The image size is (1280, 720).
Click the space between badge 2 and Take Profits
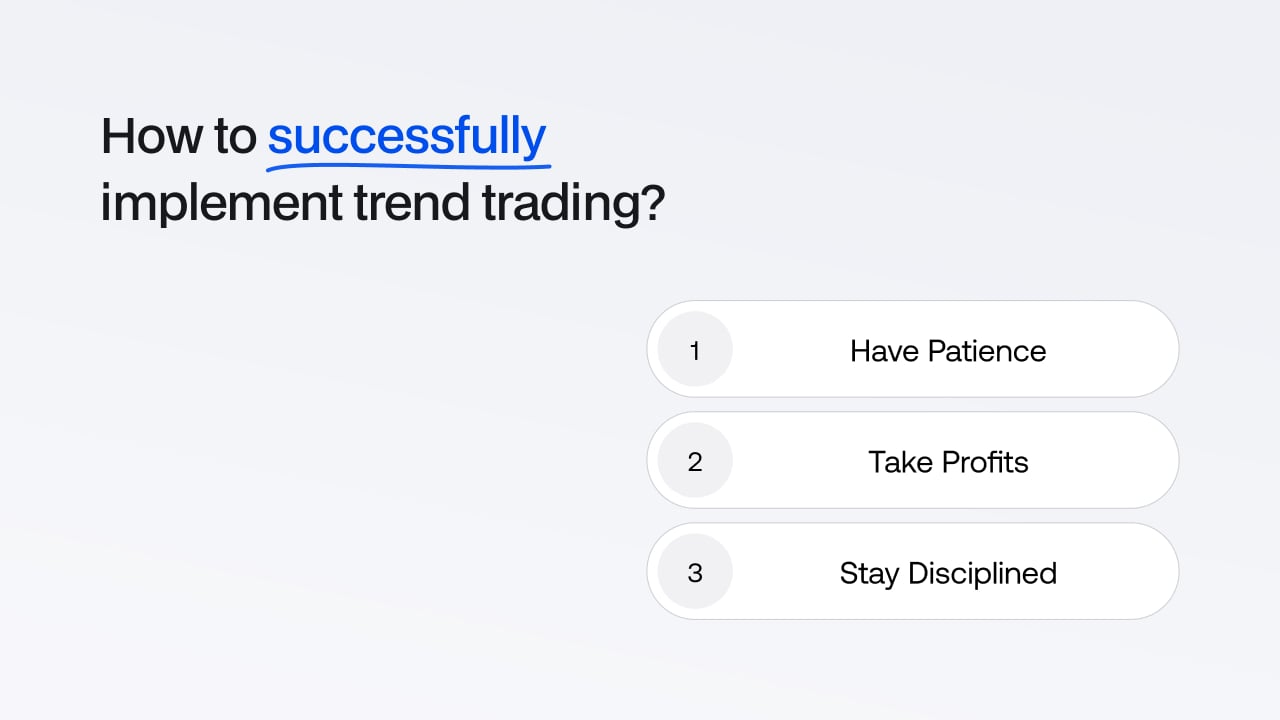[x=800, y=461]
